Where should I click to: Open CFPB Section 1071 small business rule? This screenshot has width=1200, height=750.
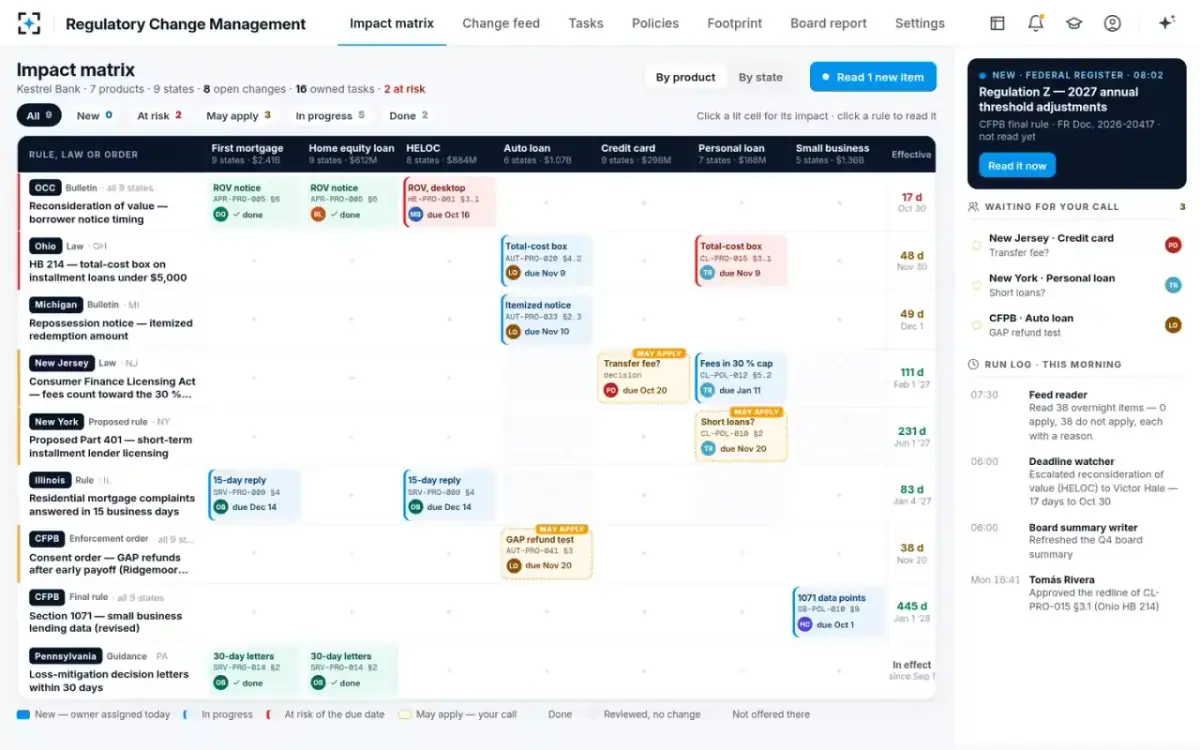coord(110,612)
